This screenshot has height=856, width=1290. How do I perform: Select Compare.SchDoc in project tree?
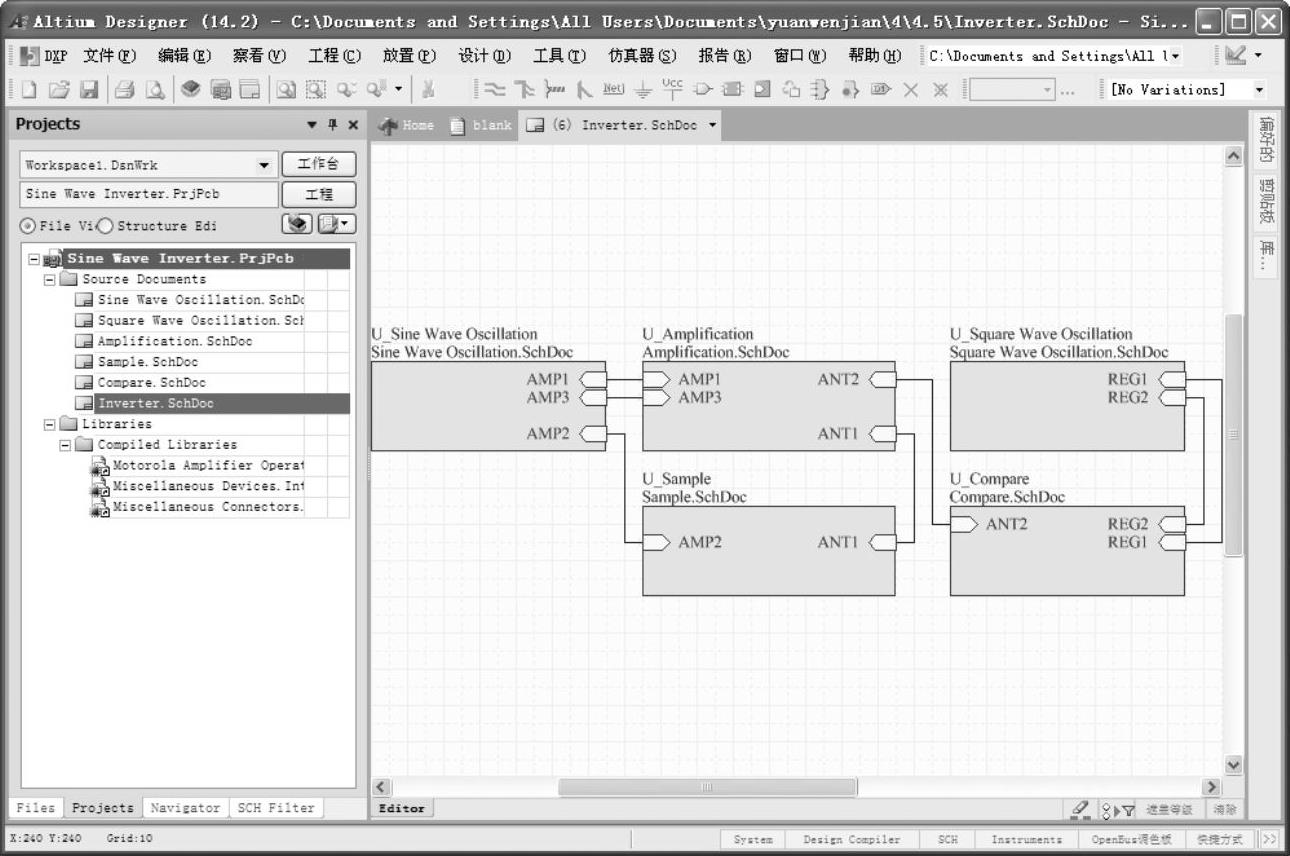coord(152,383)
